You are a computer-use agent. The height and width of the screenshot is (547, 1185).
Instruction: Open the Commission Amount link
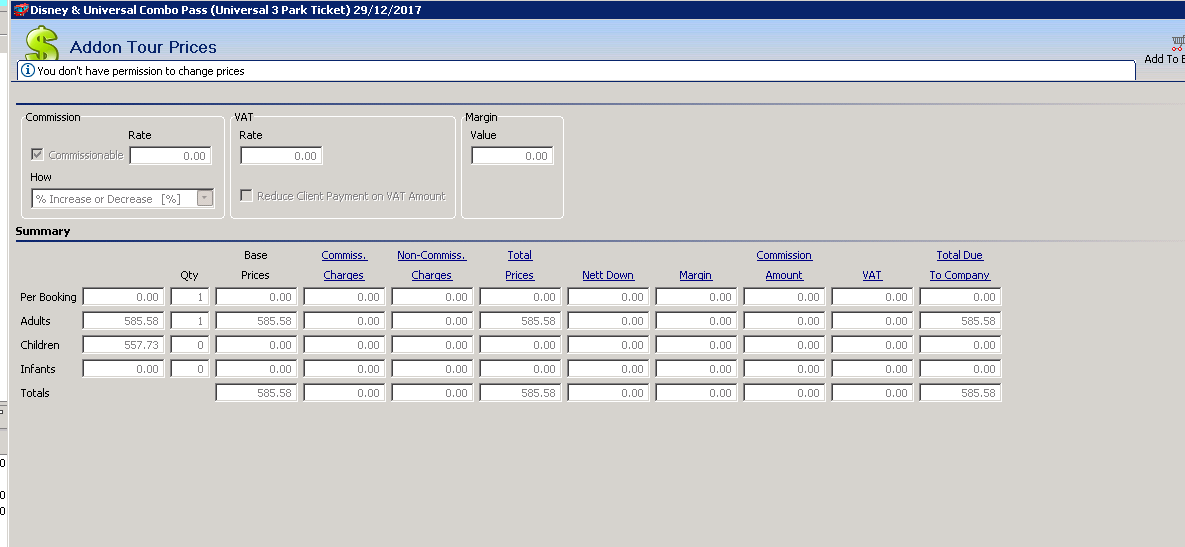[x=784, y=265]
